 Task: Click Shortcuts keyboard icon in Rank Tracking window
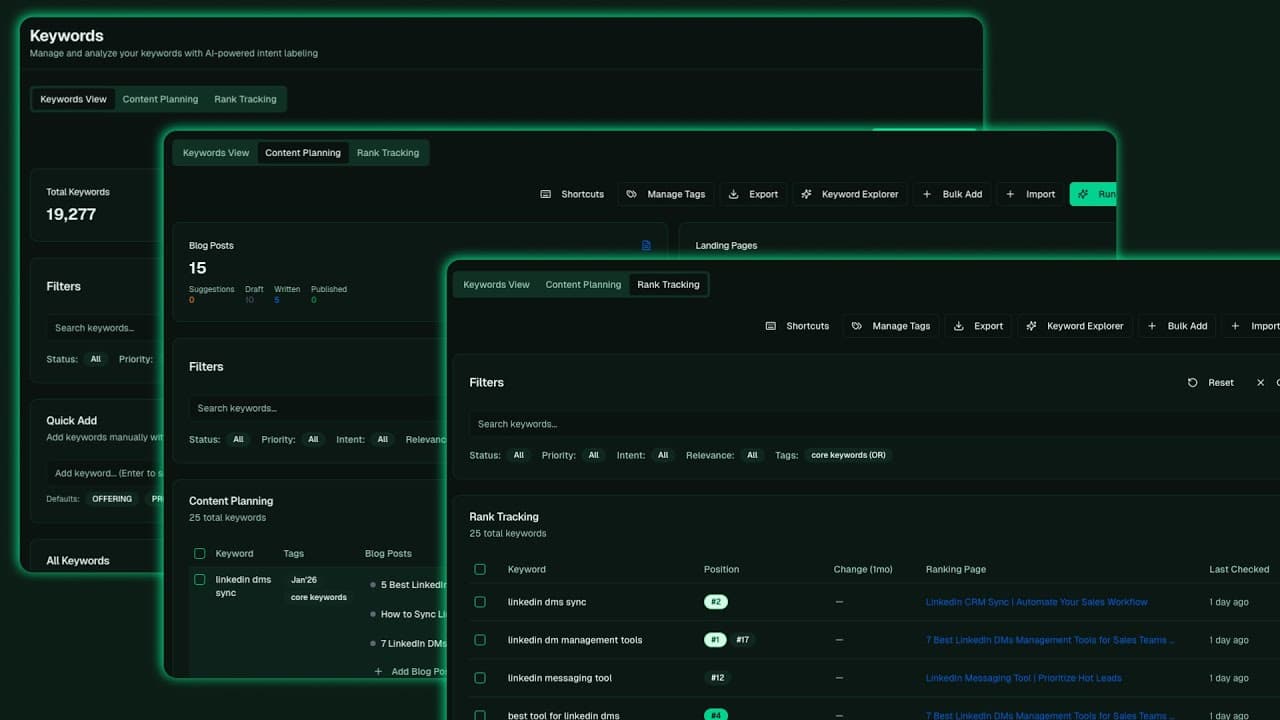(771, 326)
